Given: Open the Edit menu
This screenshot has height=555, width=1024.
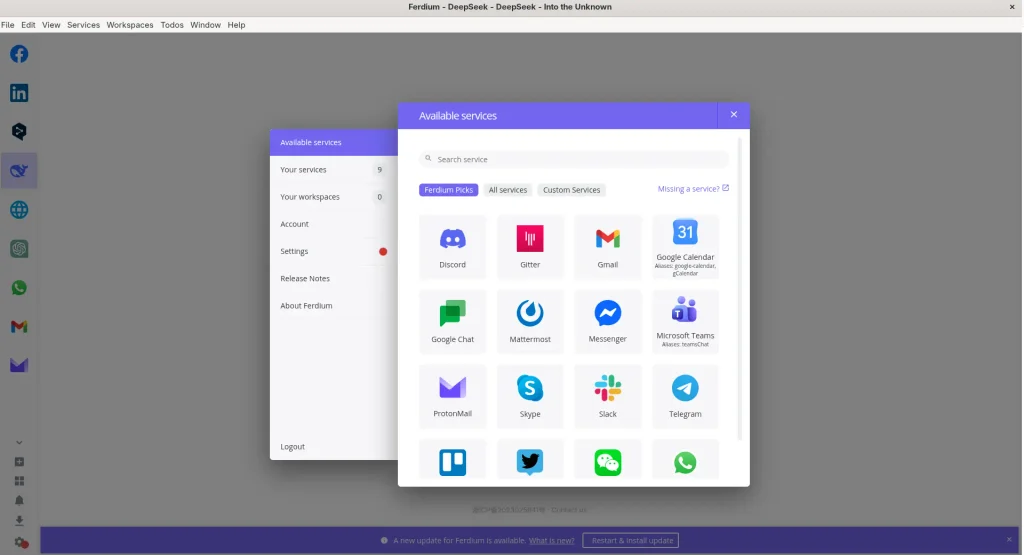Looking at the screenshot, I should (x=28, y=25).
